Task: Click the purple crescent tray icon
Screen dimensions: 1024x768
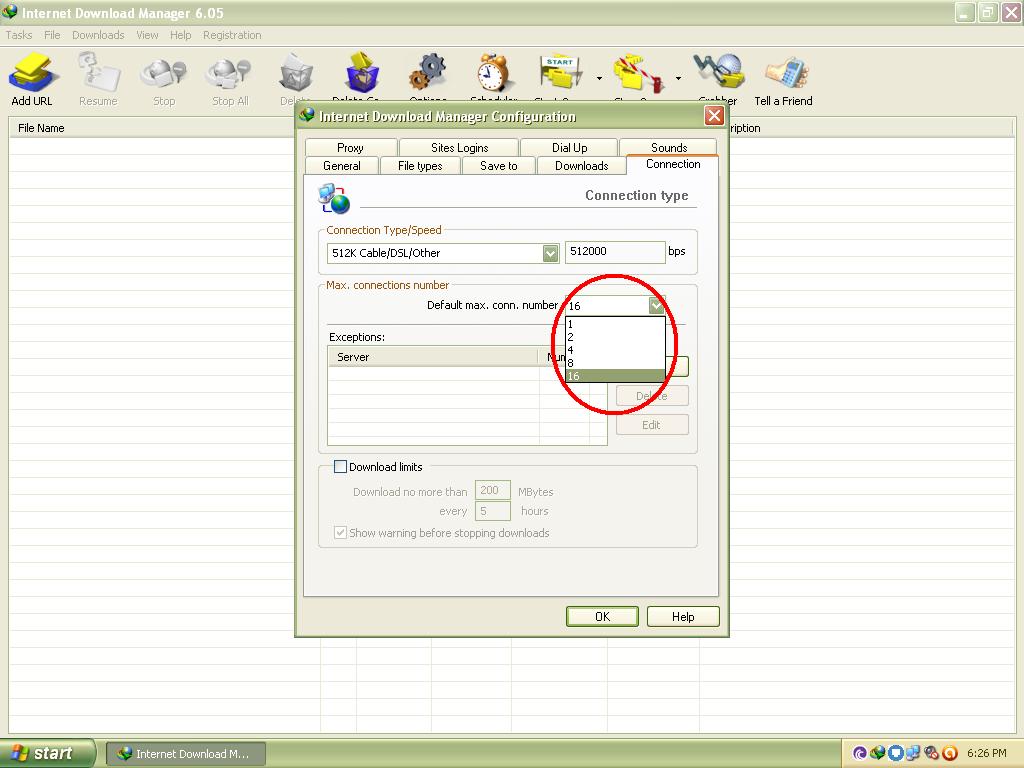Action: tap(859, 753)
